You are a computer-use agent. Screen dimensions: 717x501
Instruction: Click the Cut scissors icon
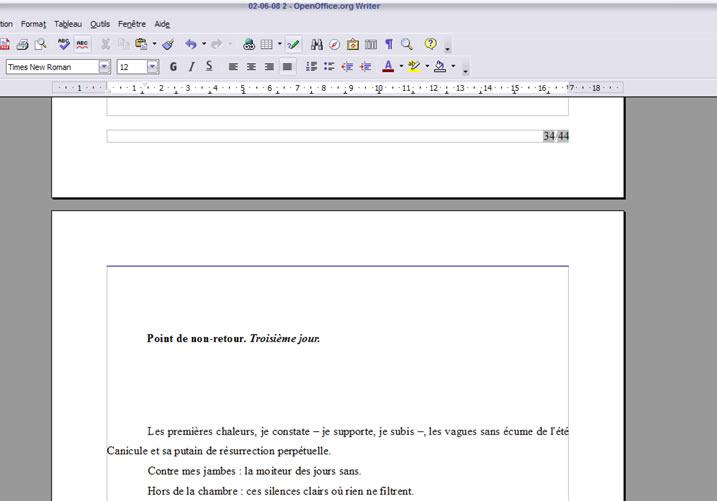tap(106, 44)
